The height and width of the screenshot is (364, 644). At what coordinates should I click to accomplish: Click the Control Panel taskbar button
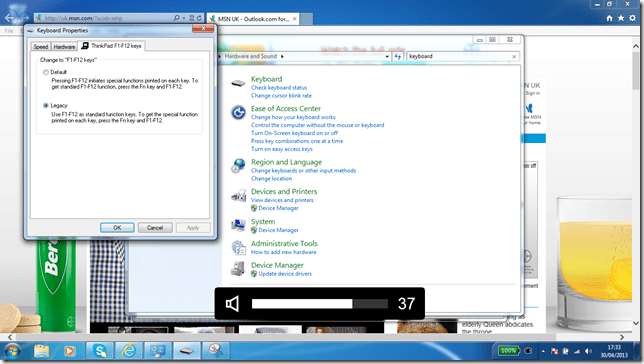[158, 351]
